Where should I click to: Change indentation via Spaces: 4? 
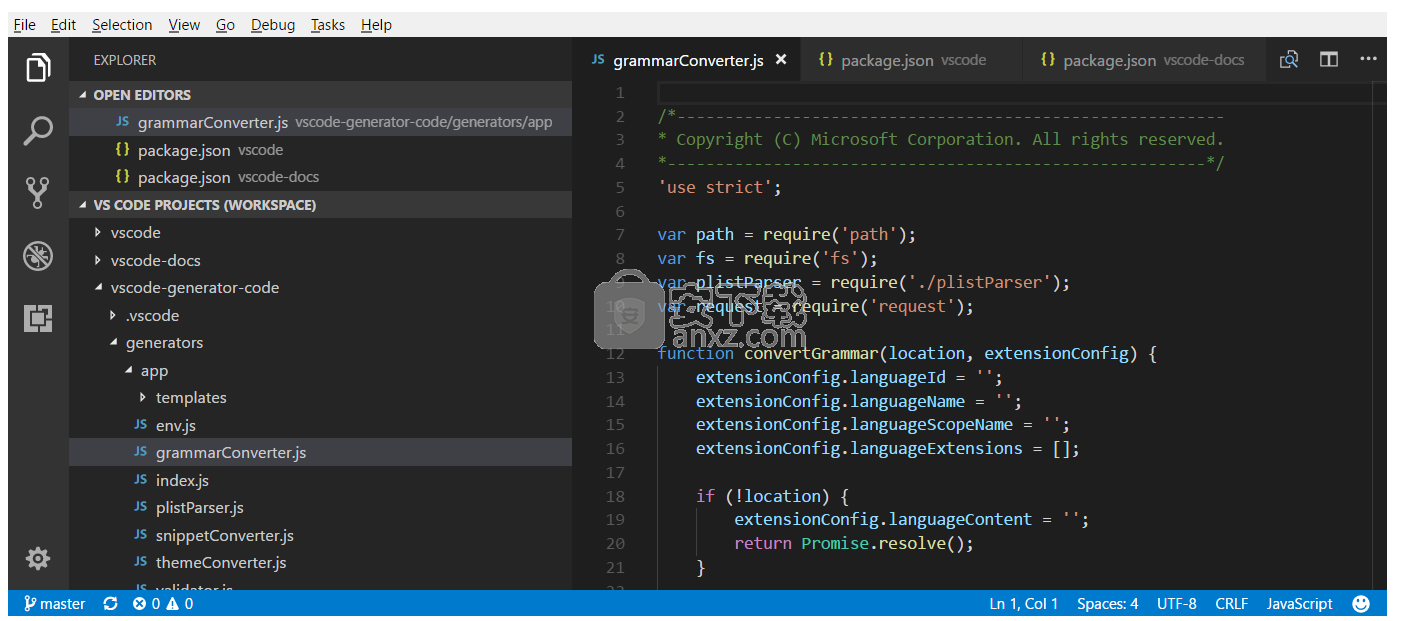click(x=1107, y=604)
